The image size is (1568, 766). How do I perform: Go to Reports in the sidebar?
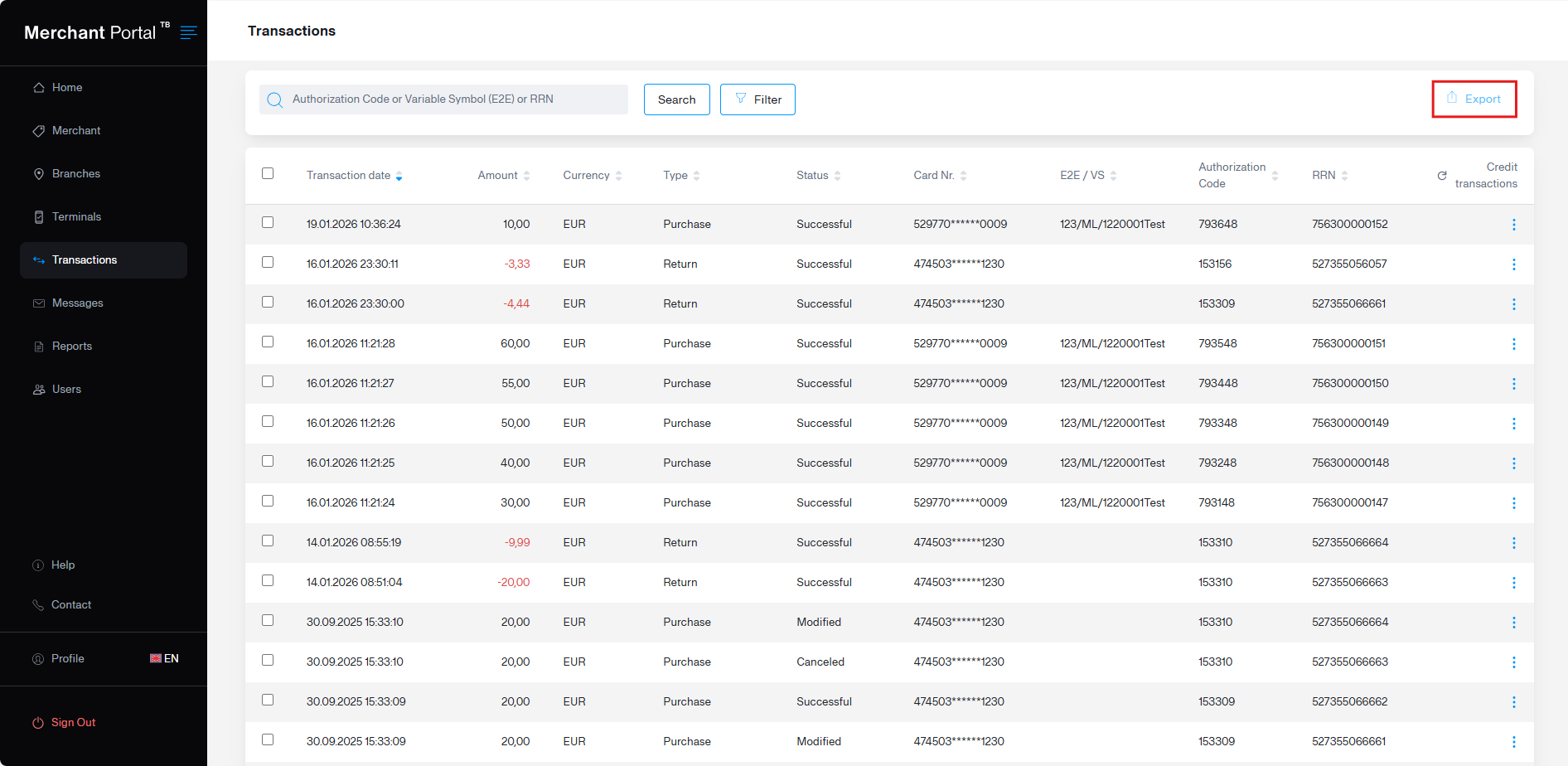pyautogui.click(x=72, y=347)
